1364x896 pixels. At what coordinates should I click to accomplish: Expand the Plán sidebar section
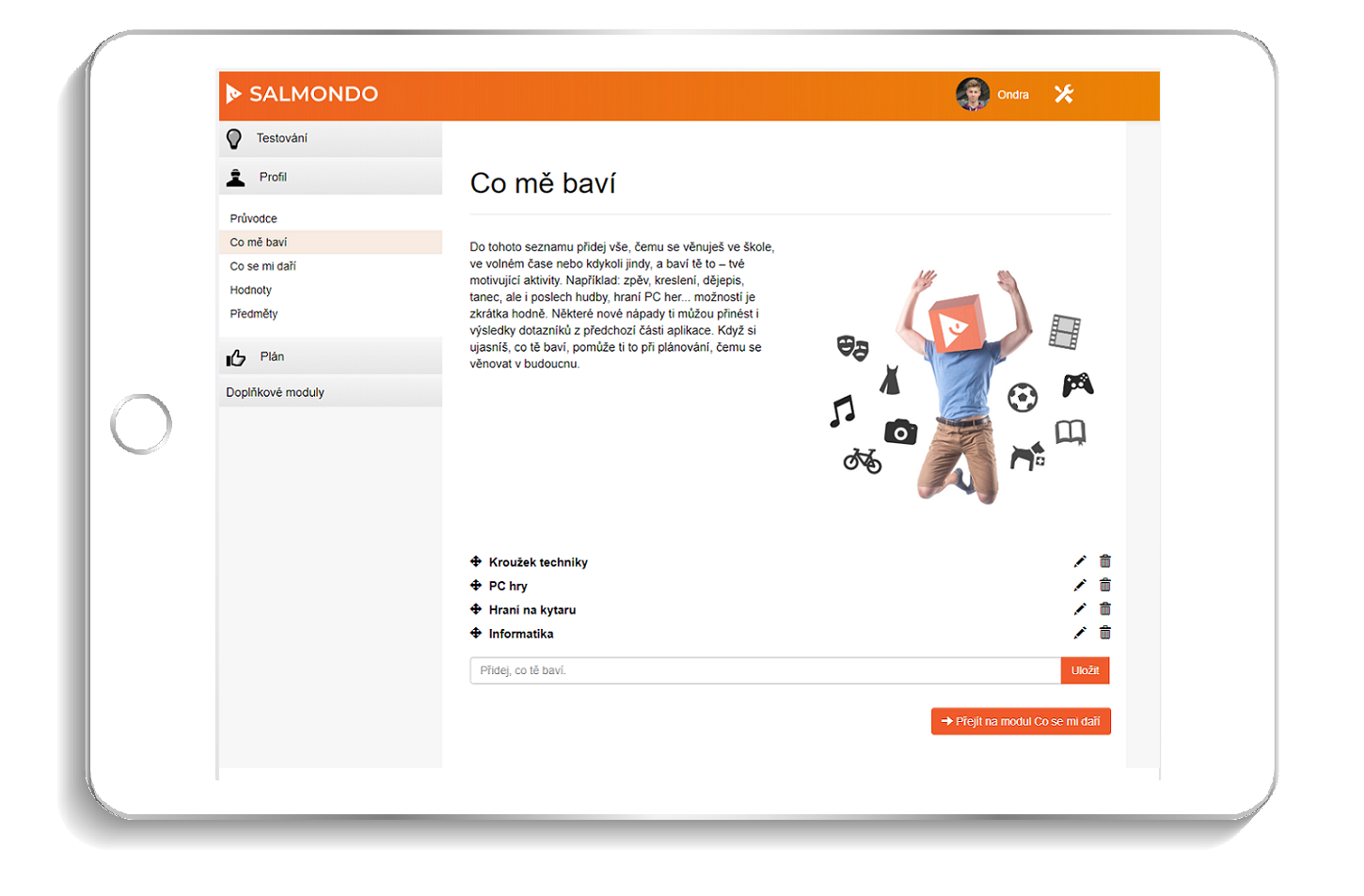tap(330, 356)
